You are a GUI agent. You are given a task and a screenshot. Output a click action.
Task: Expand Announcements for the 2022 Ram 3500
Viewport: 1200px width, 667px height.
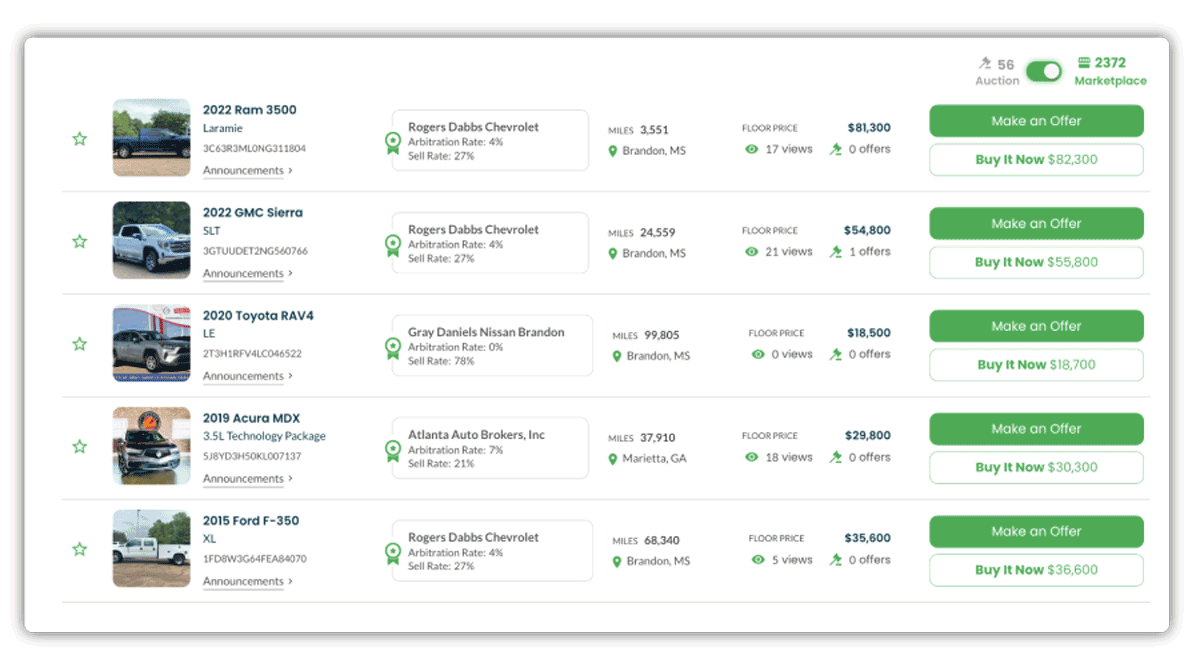coord(245,170)
